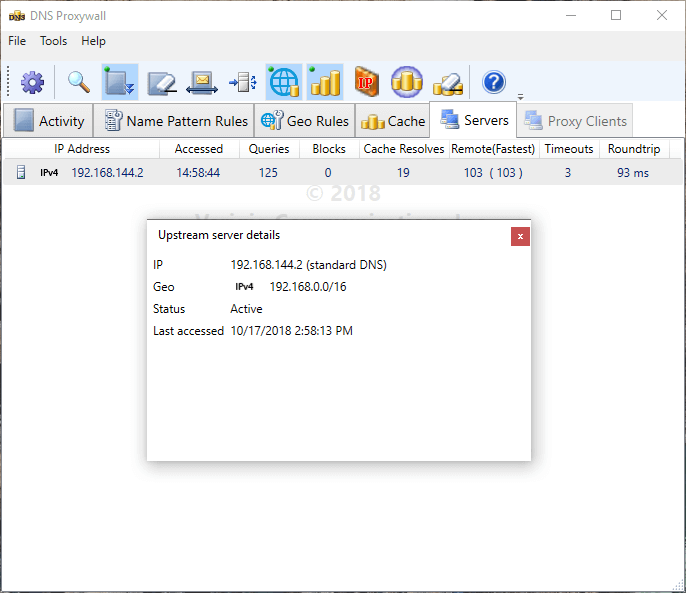This screenshot has height=593, width=686.
Task: Click the laptop with envelope toolbar icon
Action: [202, 82]
